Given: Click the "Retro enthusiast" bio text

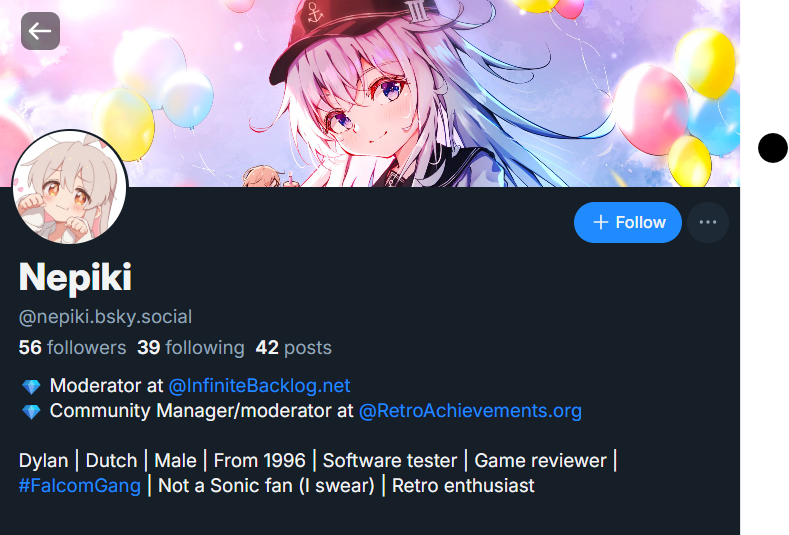Looking at the screenshot, I should [463, 486].
